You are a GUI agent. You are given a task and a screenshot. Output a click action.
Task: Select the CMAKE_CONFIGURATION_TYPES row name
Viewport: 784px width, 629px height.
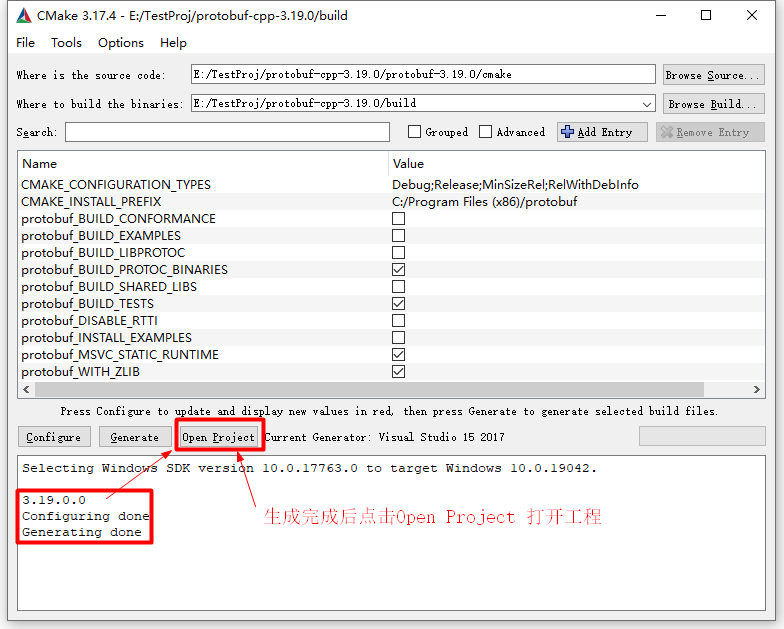(x=116, y=185)
